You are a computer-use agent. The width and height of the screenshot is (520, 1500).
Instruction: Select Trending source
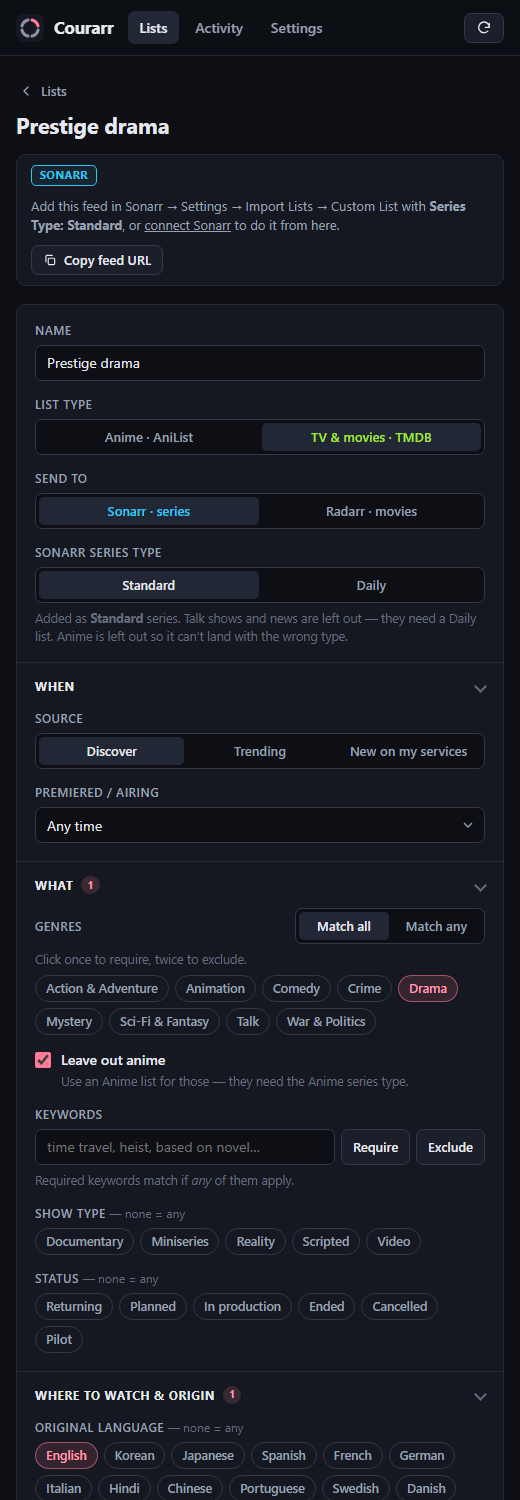(x=260, y=751)
